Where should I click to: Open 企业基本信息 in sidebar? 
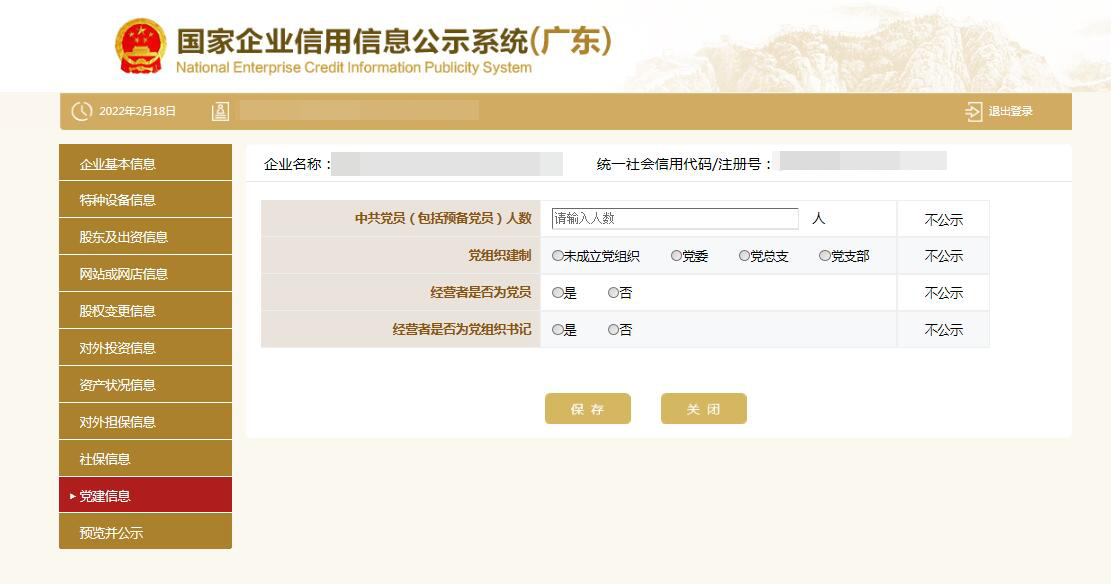(145, 163)
